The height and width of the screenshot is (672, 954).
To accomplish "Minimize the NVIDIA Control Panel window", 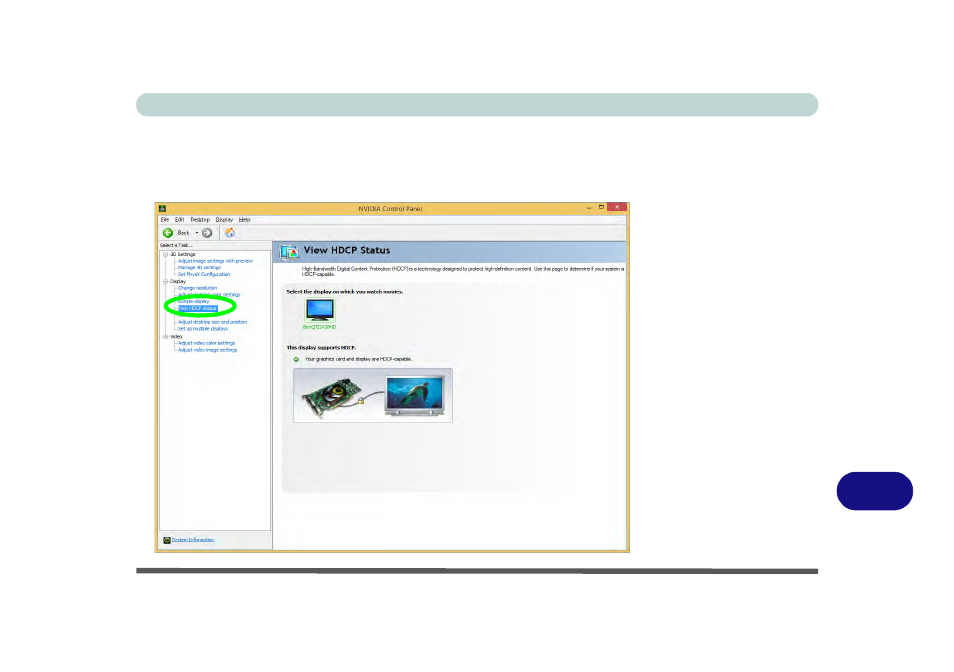I will 588,208.
